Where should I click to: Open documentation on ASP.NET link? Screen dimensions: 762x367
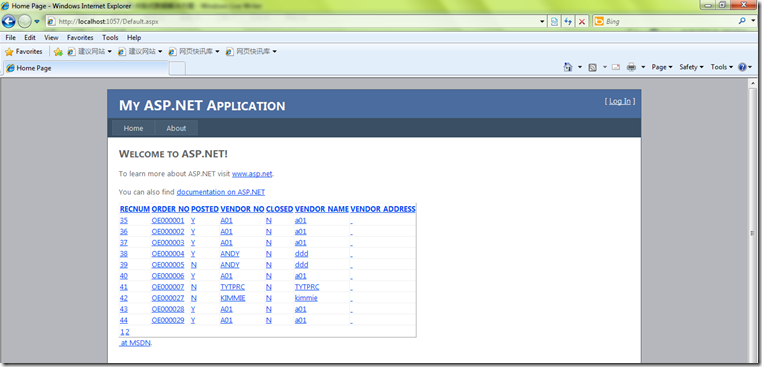221,192
